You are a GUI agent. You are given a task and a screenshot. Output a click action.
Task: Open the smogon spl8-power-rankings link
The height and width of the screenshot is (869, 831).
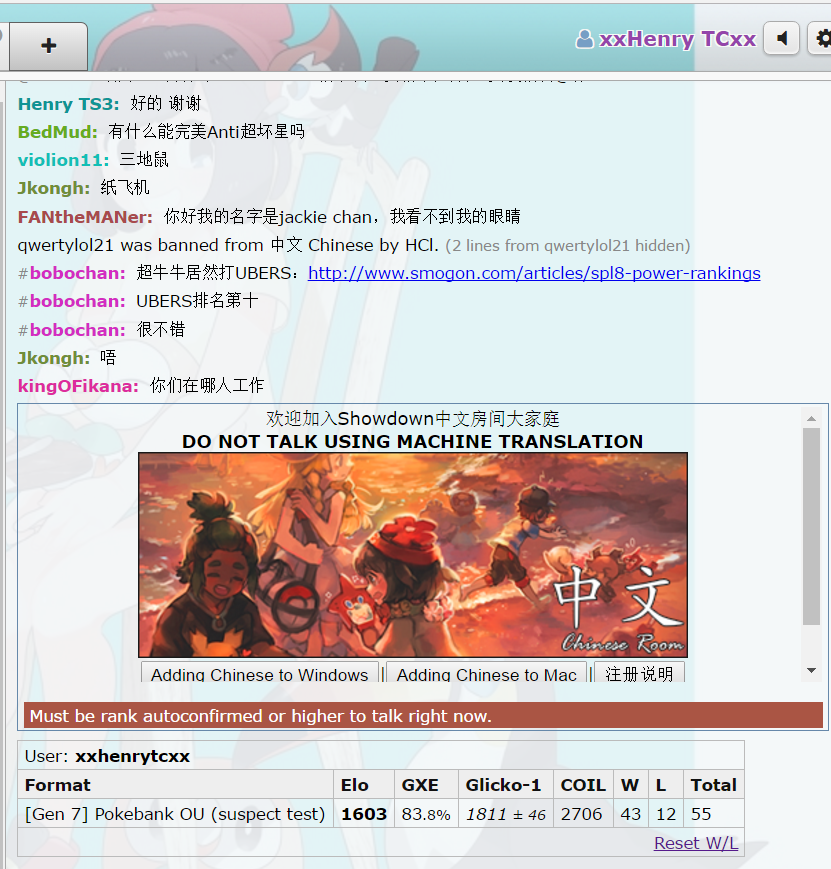pos(534,273)
